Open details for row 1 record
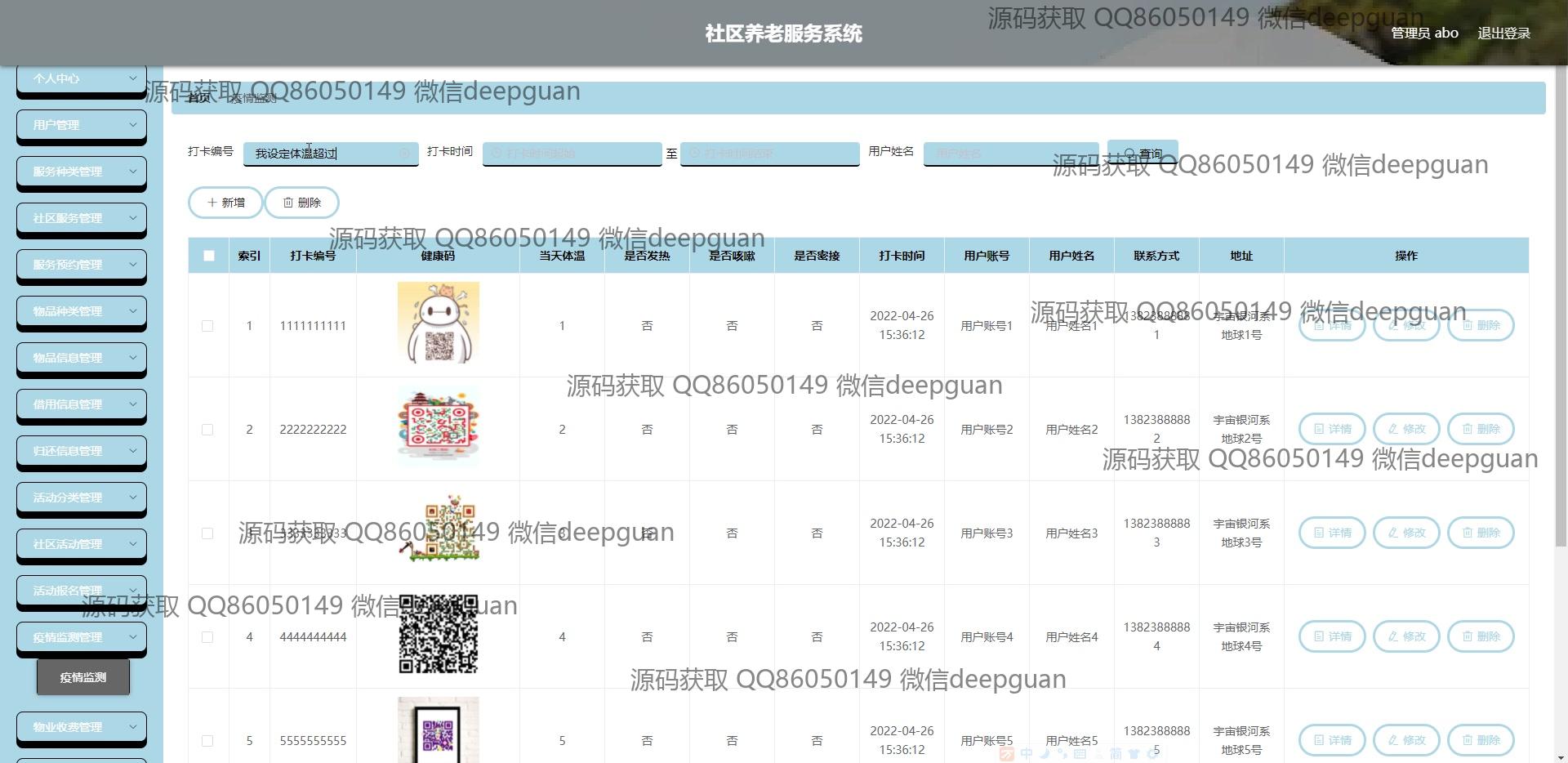Viewport: 1568px width, 763px height. [1332, 325]
